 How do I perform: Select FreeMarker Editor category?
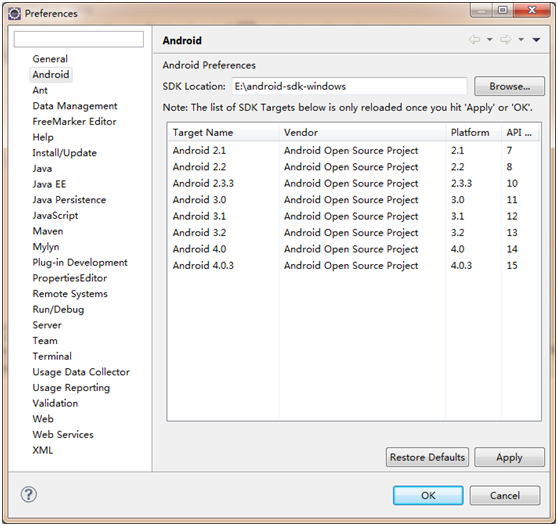click(74, 121)
